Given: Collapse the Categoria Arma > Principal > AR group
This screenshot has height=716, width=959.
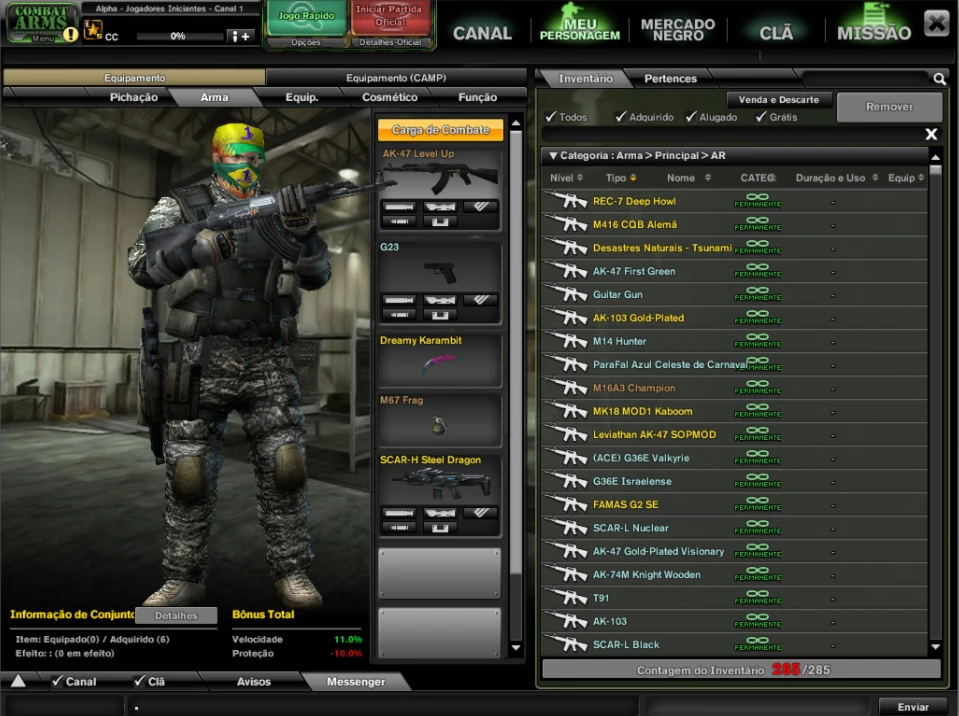Looking at the screenshot, I should tap(552, 156).
